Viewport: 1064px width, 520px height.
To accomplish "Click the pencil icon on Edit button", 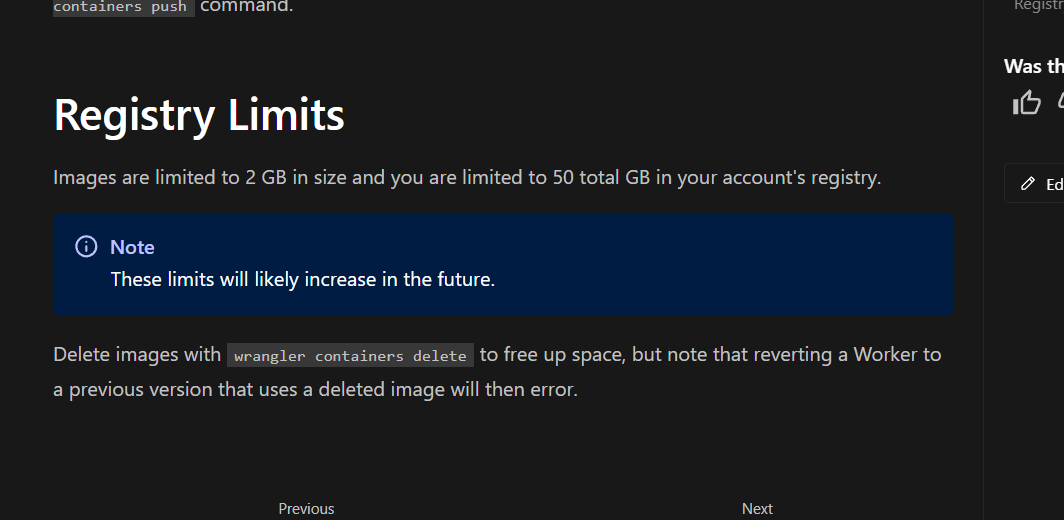I will click(x=1027, y=184).
